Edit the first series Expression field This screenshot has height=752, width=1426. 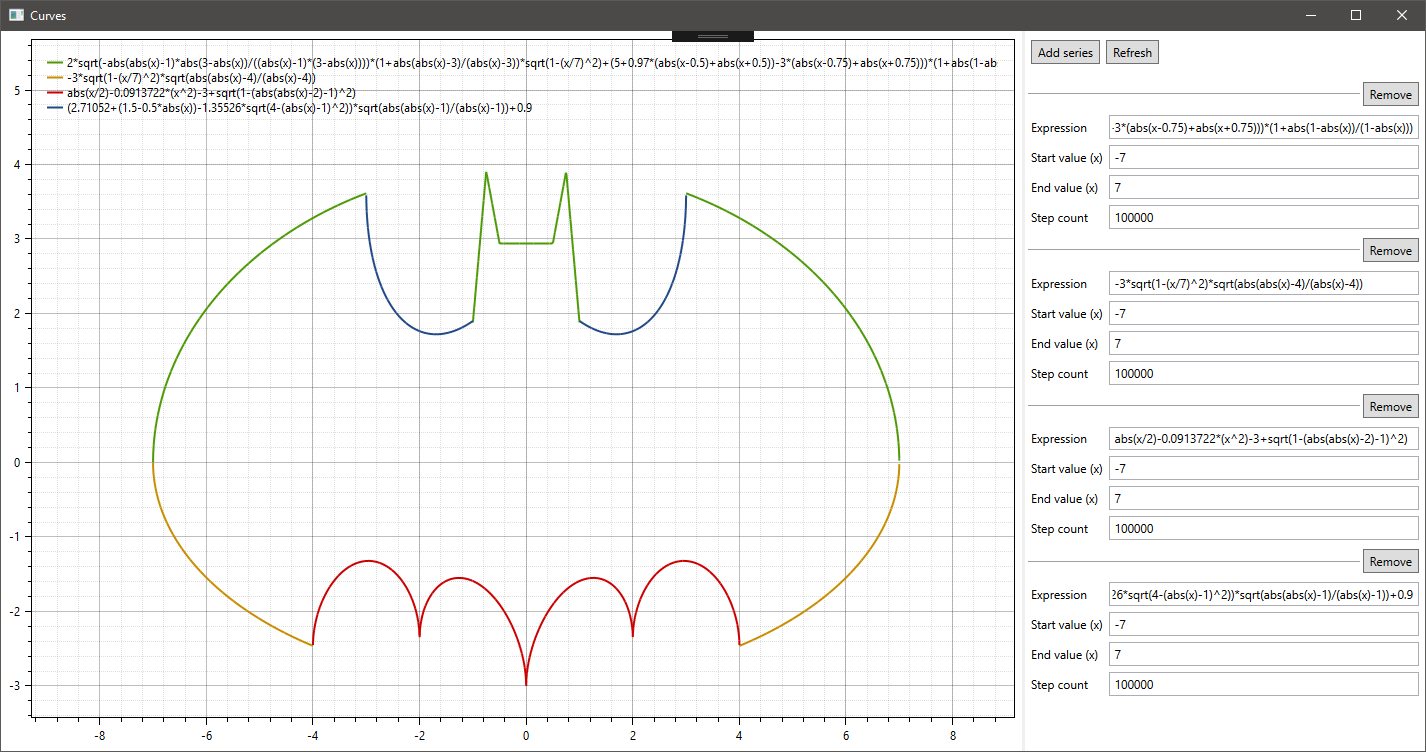pos(1264,128)
